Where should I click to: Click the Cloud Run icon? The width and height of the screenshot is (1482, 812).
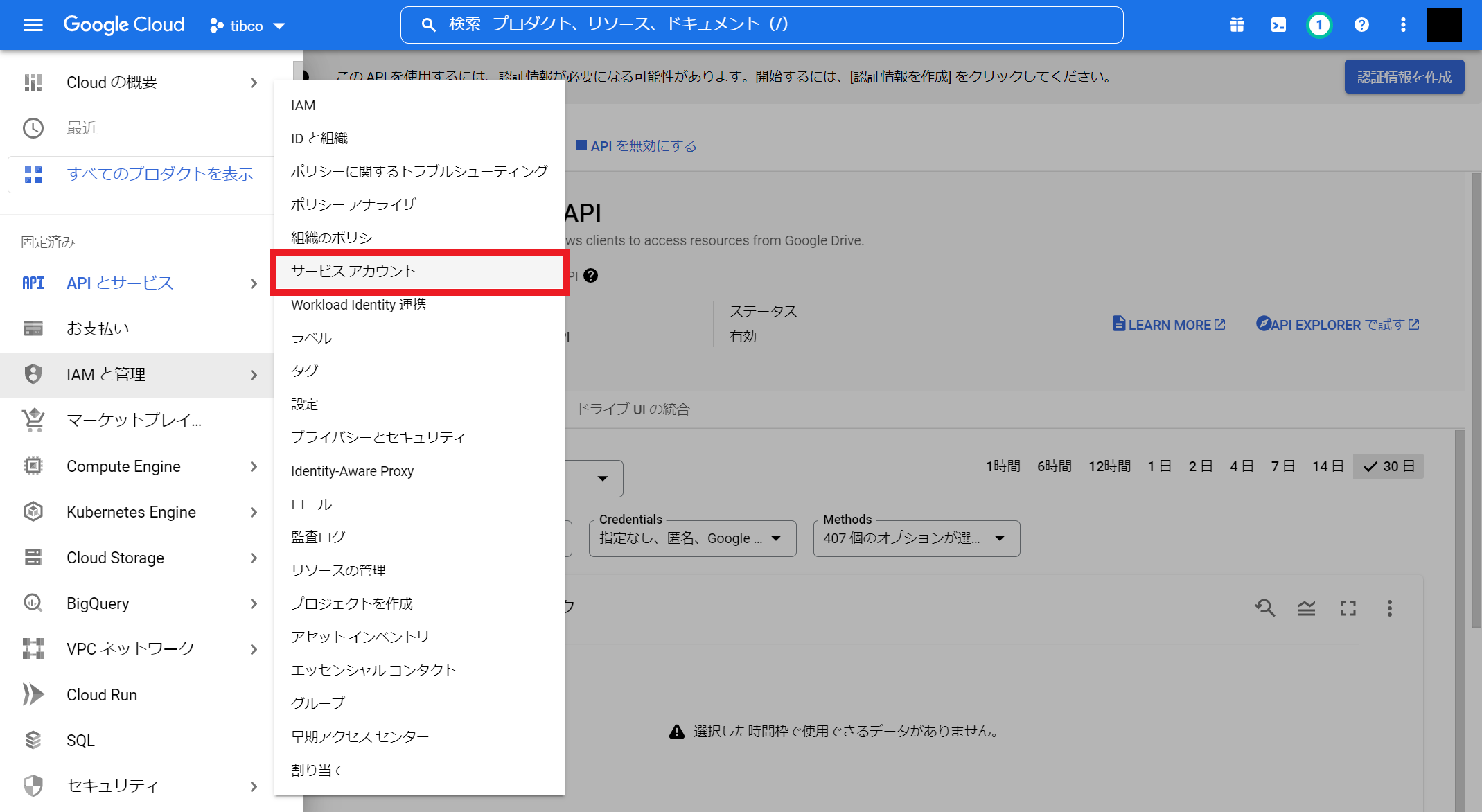click(33, 694)
